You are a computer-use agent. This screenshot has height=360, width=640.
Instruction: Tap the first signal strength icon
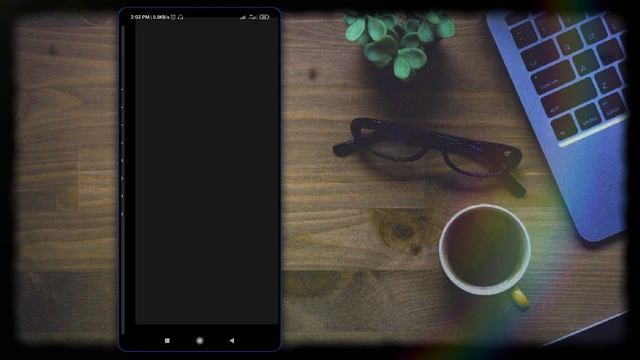tap(243, 17)
